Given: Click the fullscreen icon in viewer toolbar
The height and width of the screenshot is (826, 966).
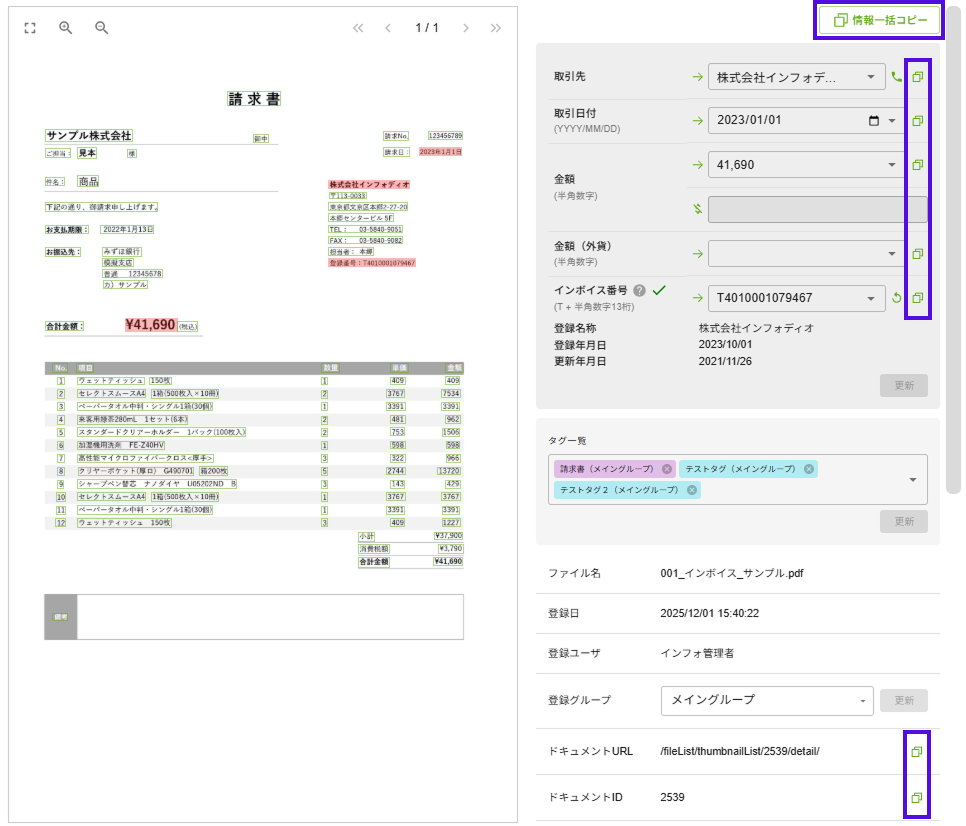Looking at the screenshot, I should pyautogui.click(x=30, y=28).
